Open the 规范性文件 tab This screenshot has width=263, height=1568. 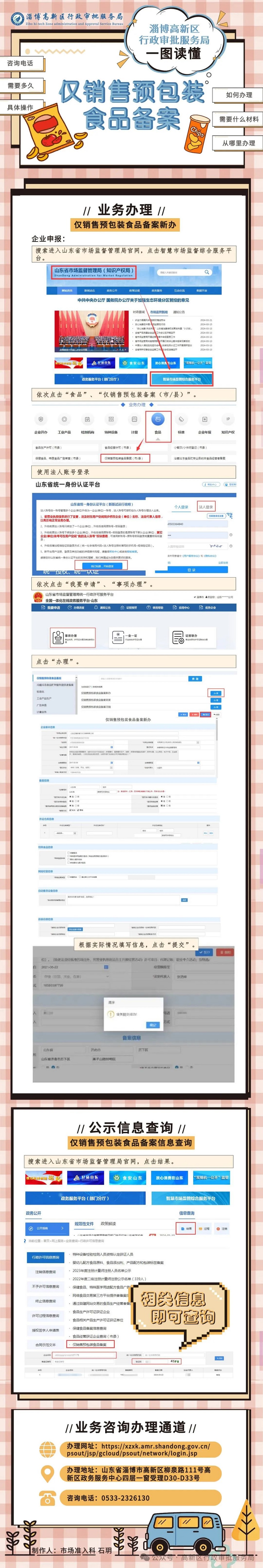coord(84,1224)
